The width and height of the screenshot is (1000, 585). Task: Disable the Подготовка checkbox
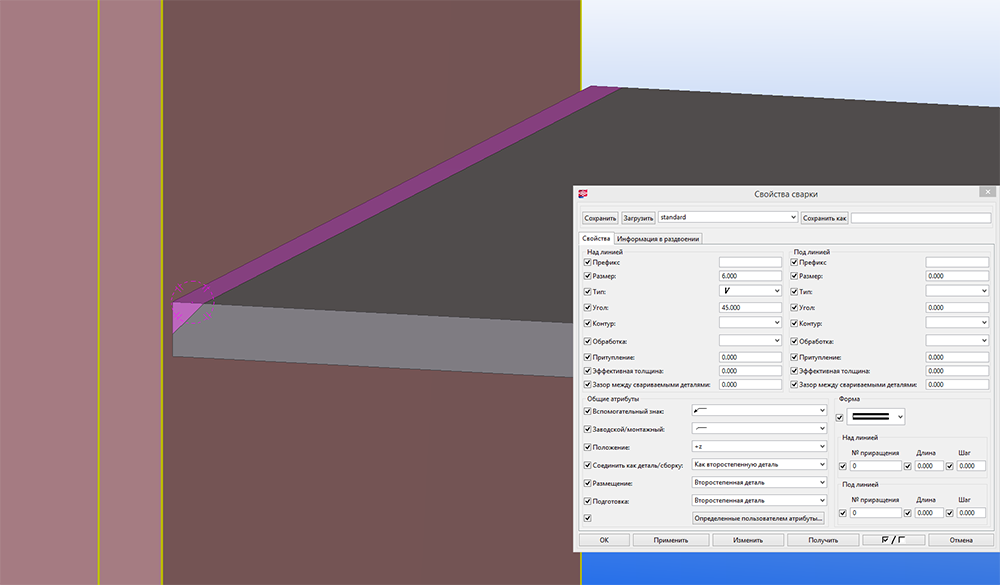pos(588,501)
